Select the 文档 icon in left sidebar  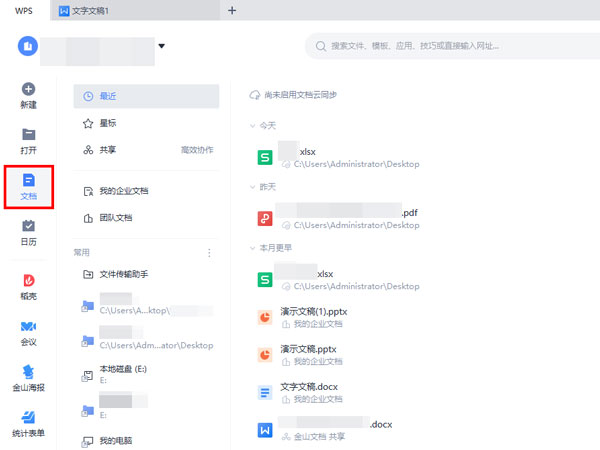pyautogui.click(x=28, y=181)
